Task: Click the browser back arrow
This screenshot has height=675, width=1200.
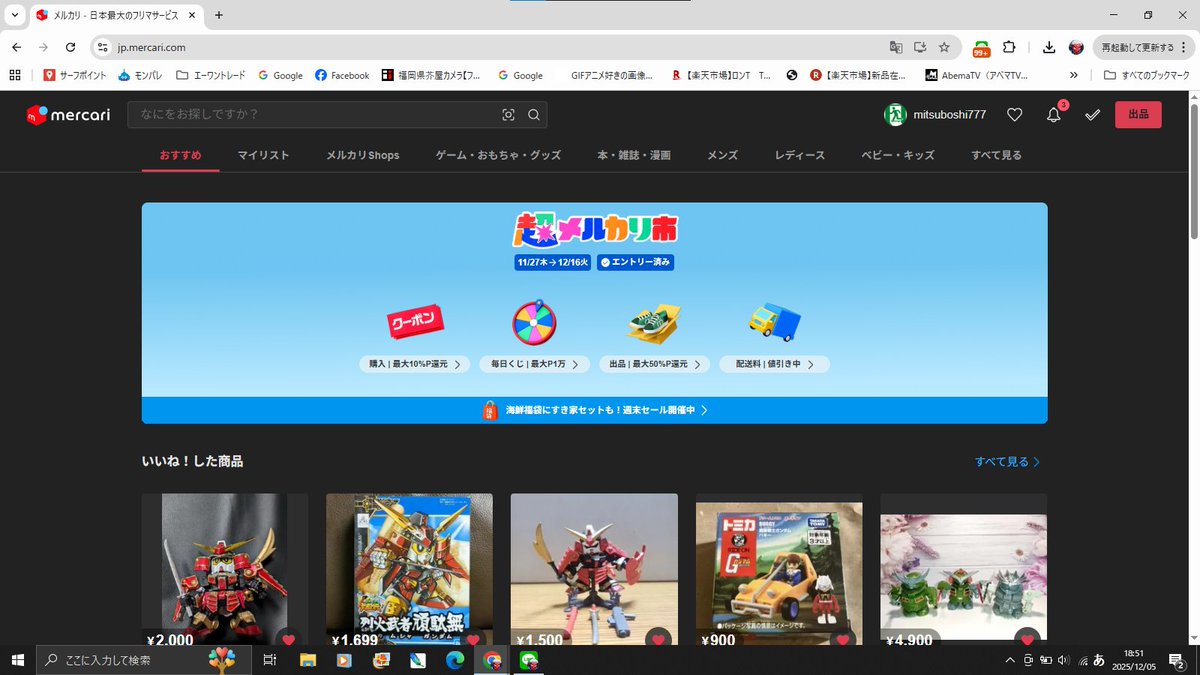Action: coord(17,47)
